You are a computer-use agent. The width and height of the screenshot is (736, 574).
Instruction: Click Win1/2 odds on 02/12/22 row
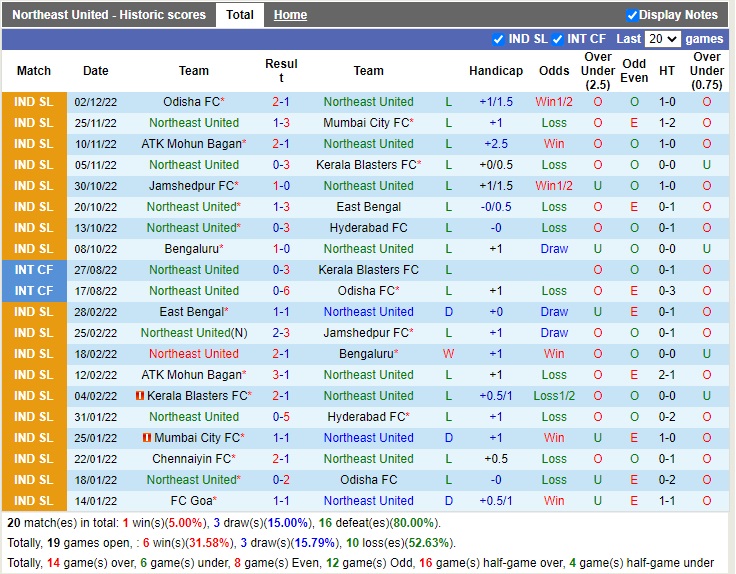click(x=554, y=102)
